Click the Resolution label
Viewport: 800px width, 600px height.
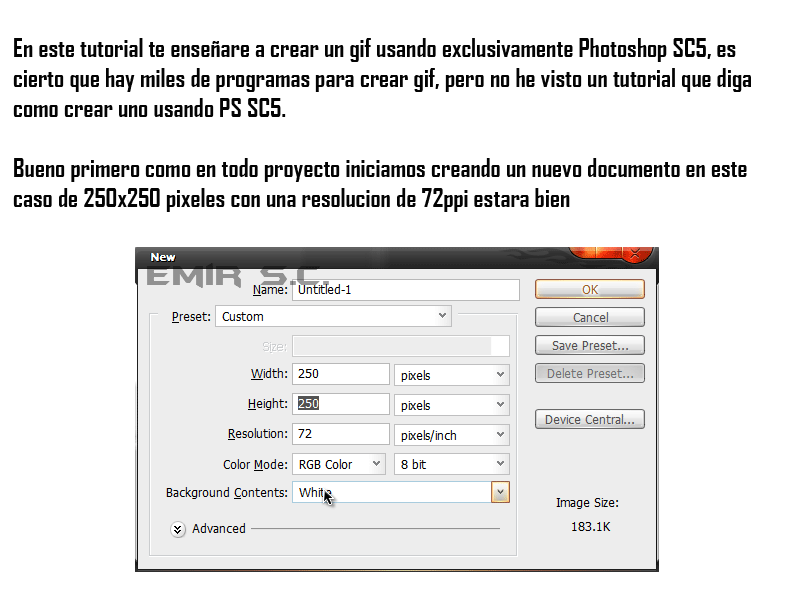[x=258, y=434]
